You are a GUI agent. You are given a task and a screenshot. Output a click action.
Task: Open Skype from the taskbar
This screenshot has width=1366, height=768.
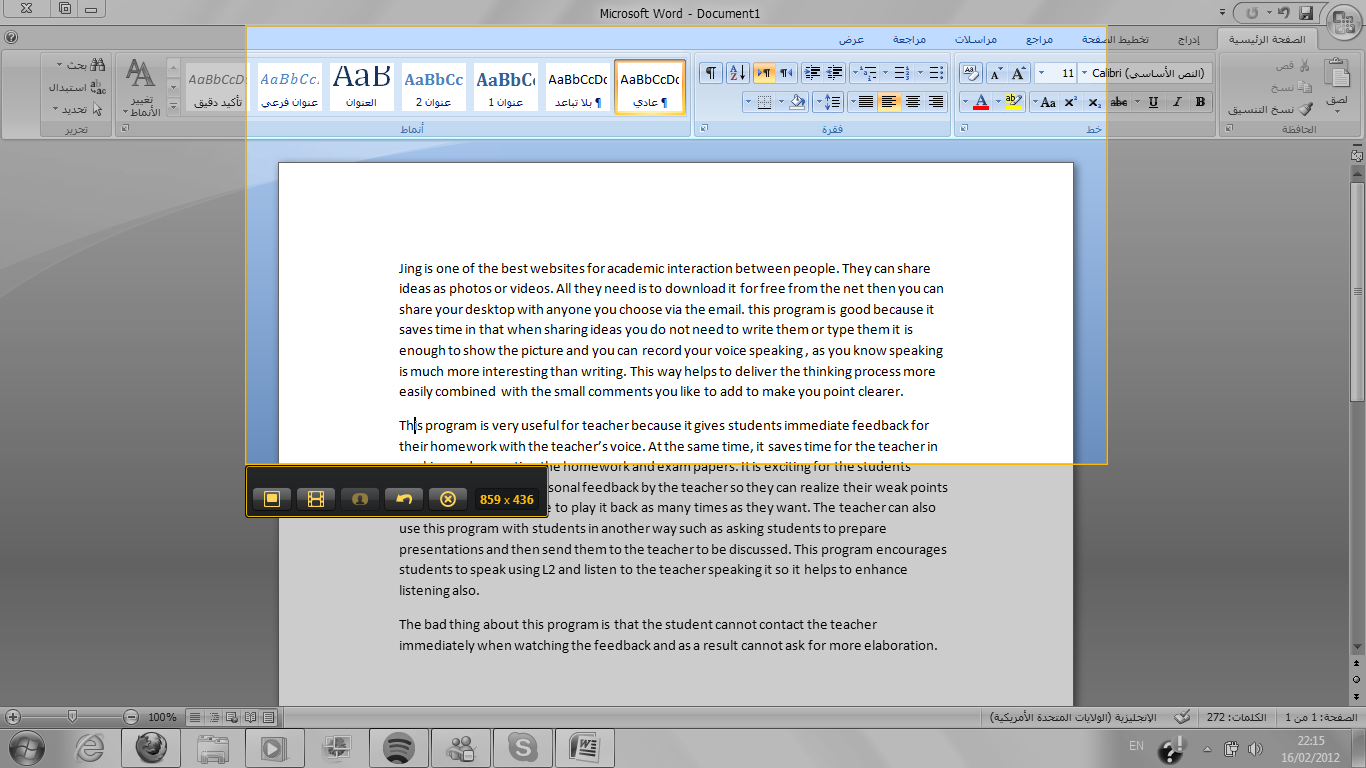[523, 747]
